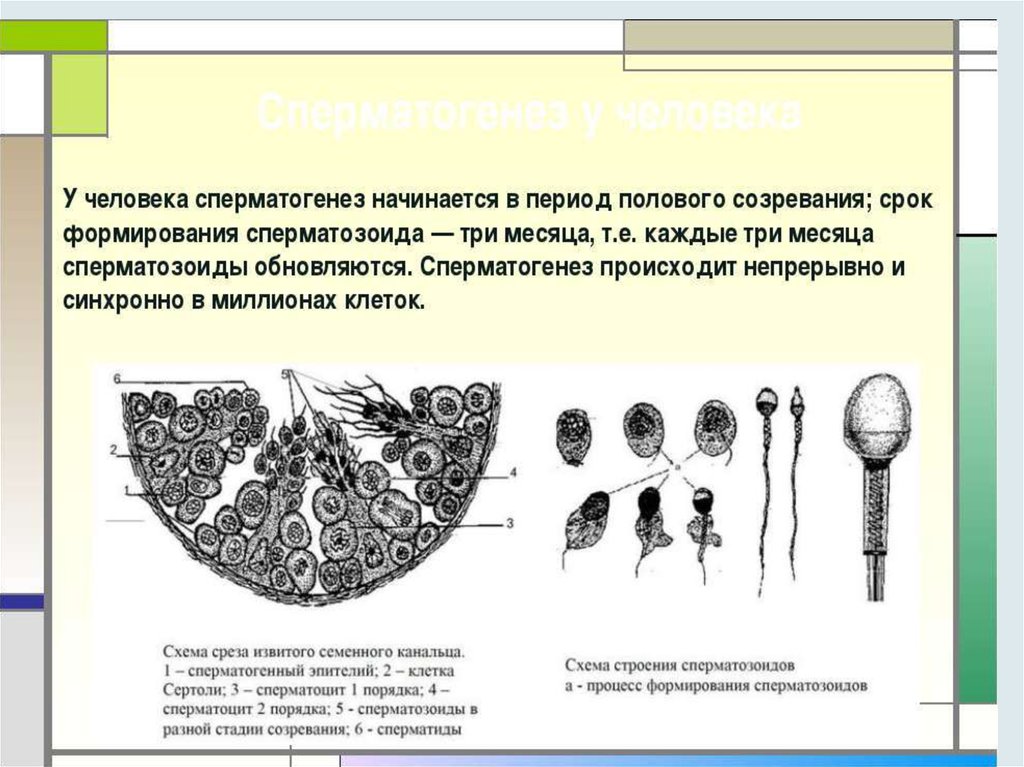Select the green square decoration top-left
1024x767 pixels.
pyautogui.click(x=79, y=95)
